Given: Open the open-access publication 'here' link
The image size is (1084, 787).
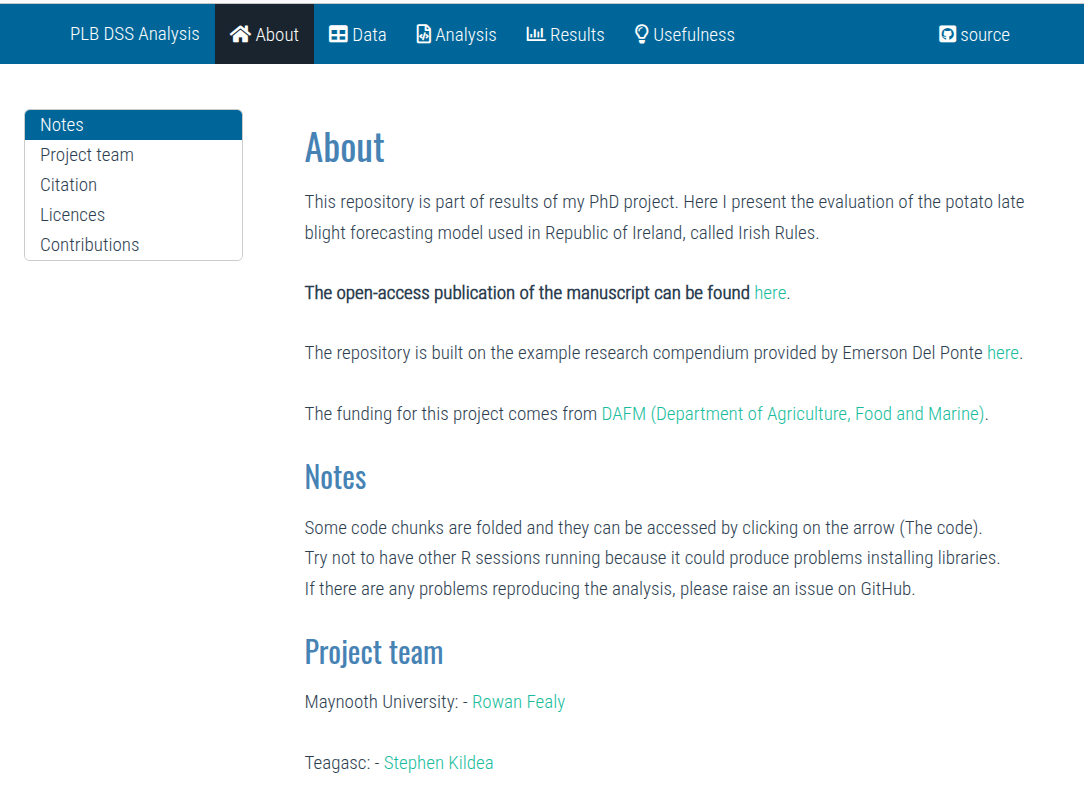Looking at the screenshot, I should (770, 293).
